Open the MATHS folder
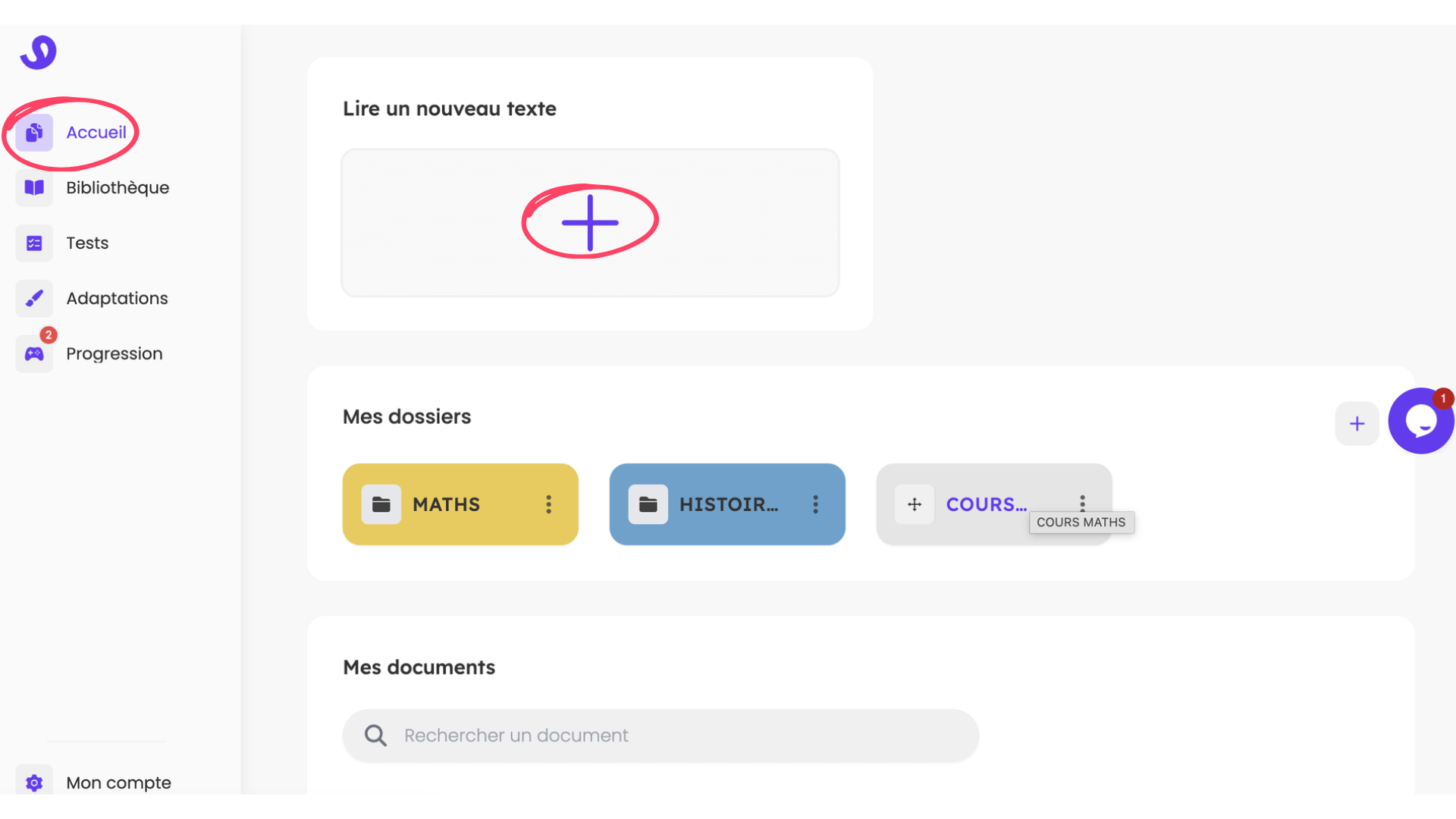The height and width of the screenshot is (819, 1456). point(446,505)
